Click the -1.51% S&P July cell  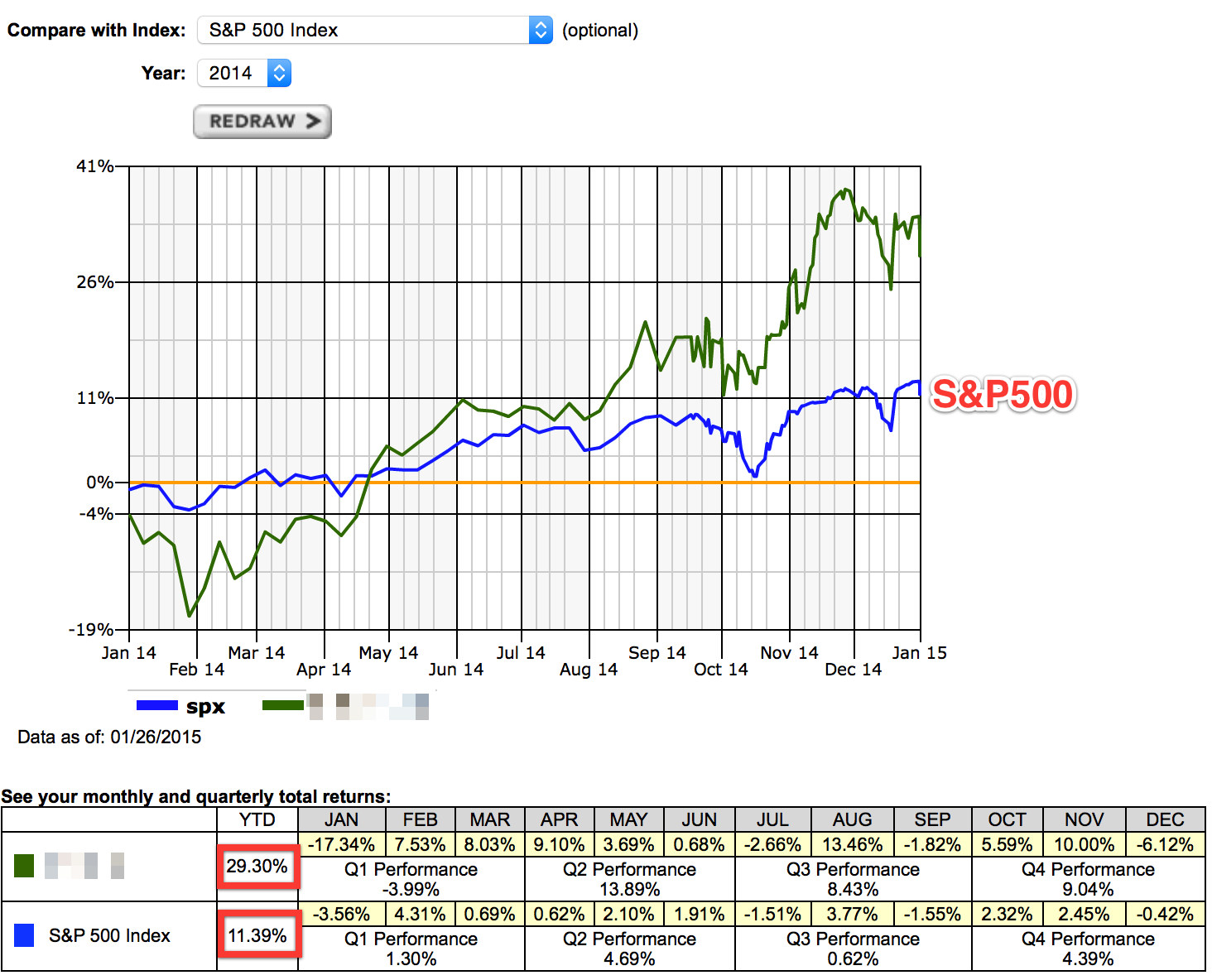pyautogui.click(x=773, y=915)
